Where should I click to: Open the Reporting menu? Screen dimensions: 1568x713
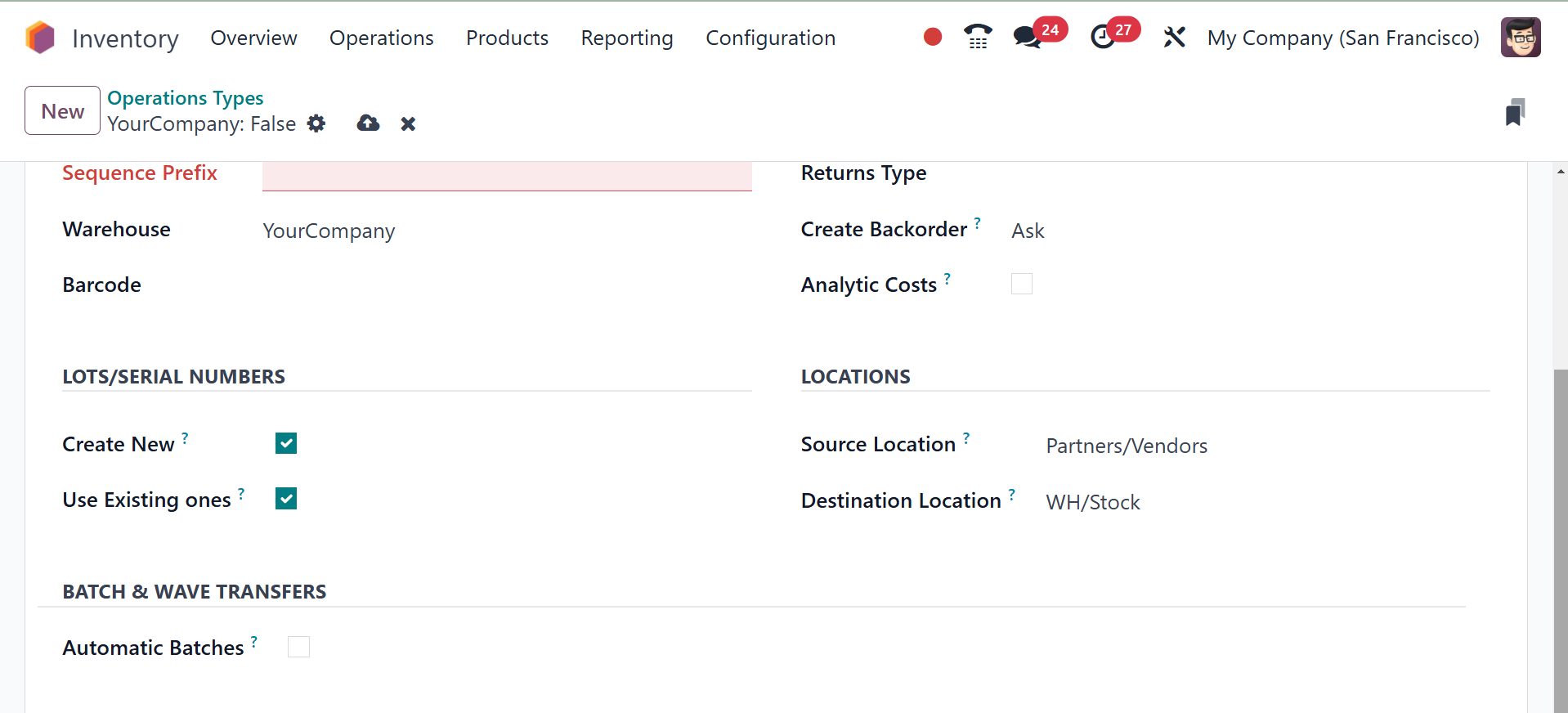coord(627,38)
